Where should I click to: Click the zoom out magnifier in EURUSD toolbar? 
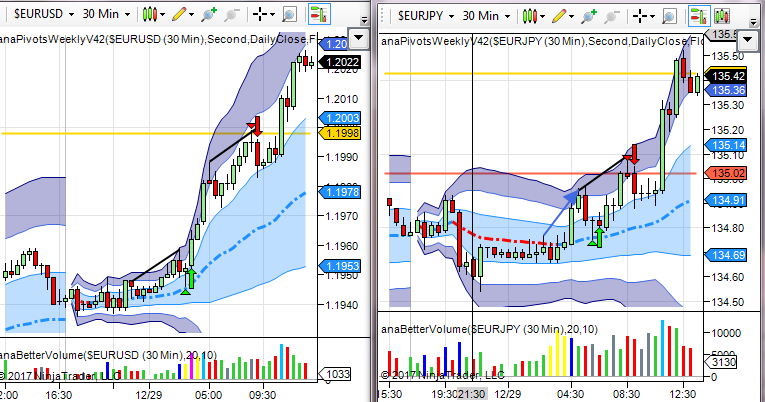tap(232, 15)
